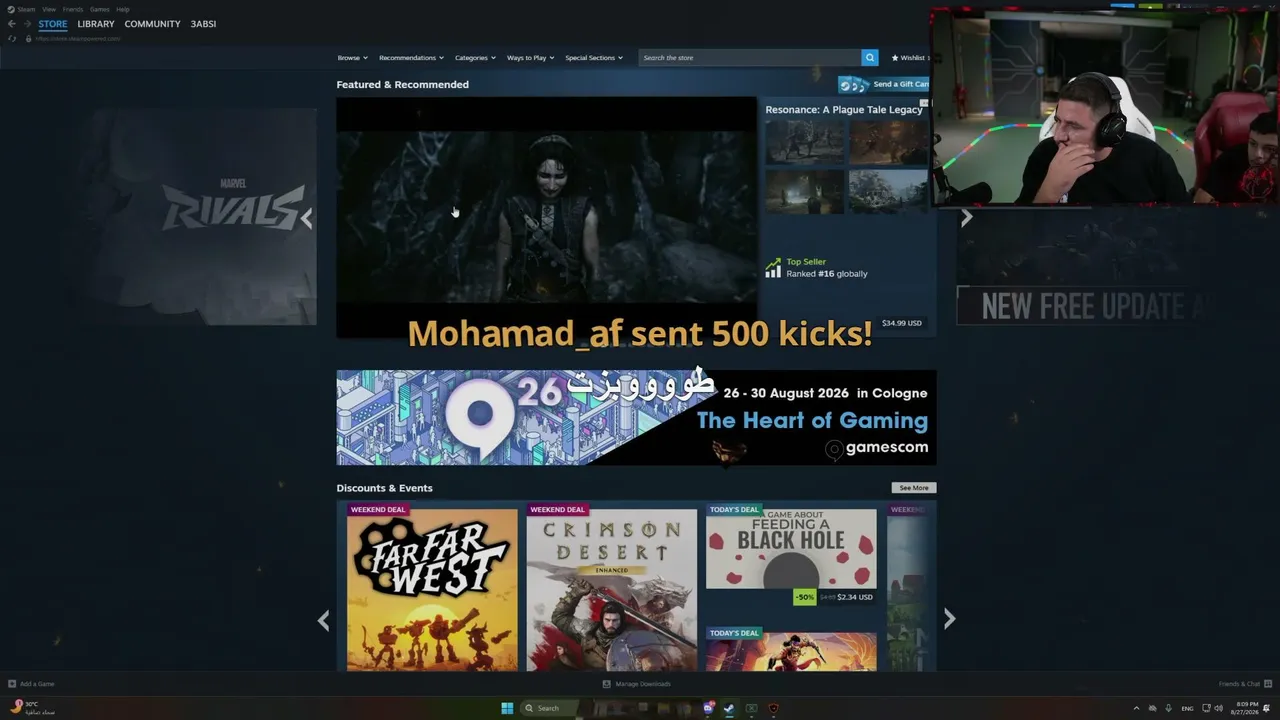
Task: Show hidden tray icons chevron
Action: 1136,708
